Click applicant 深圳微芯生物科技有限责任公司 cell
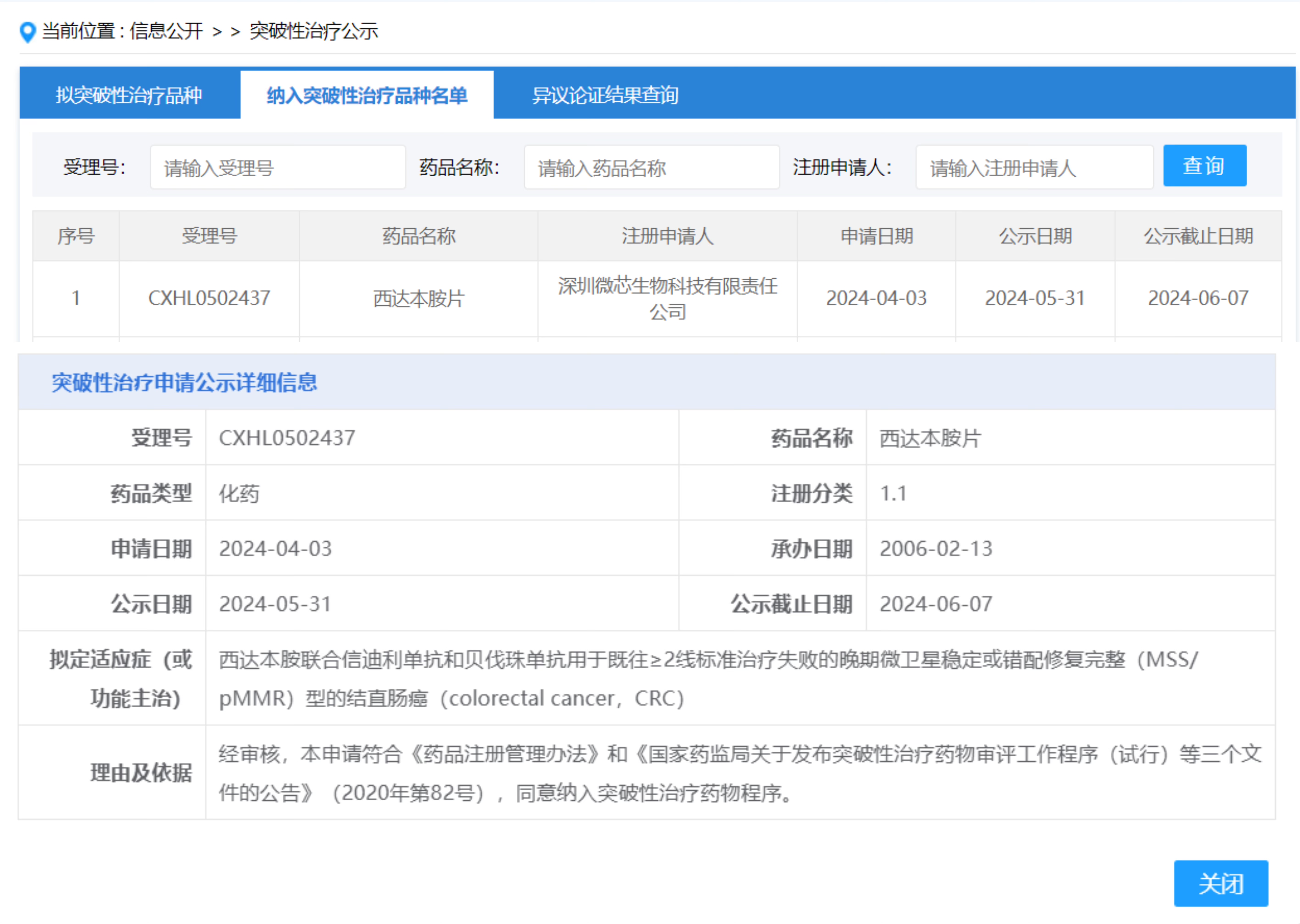 [x=667, y=298]
